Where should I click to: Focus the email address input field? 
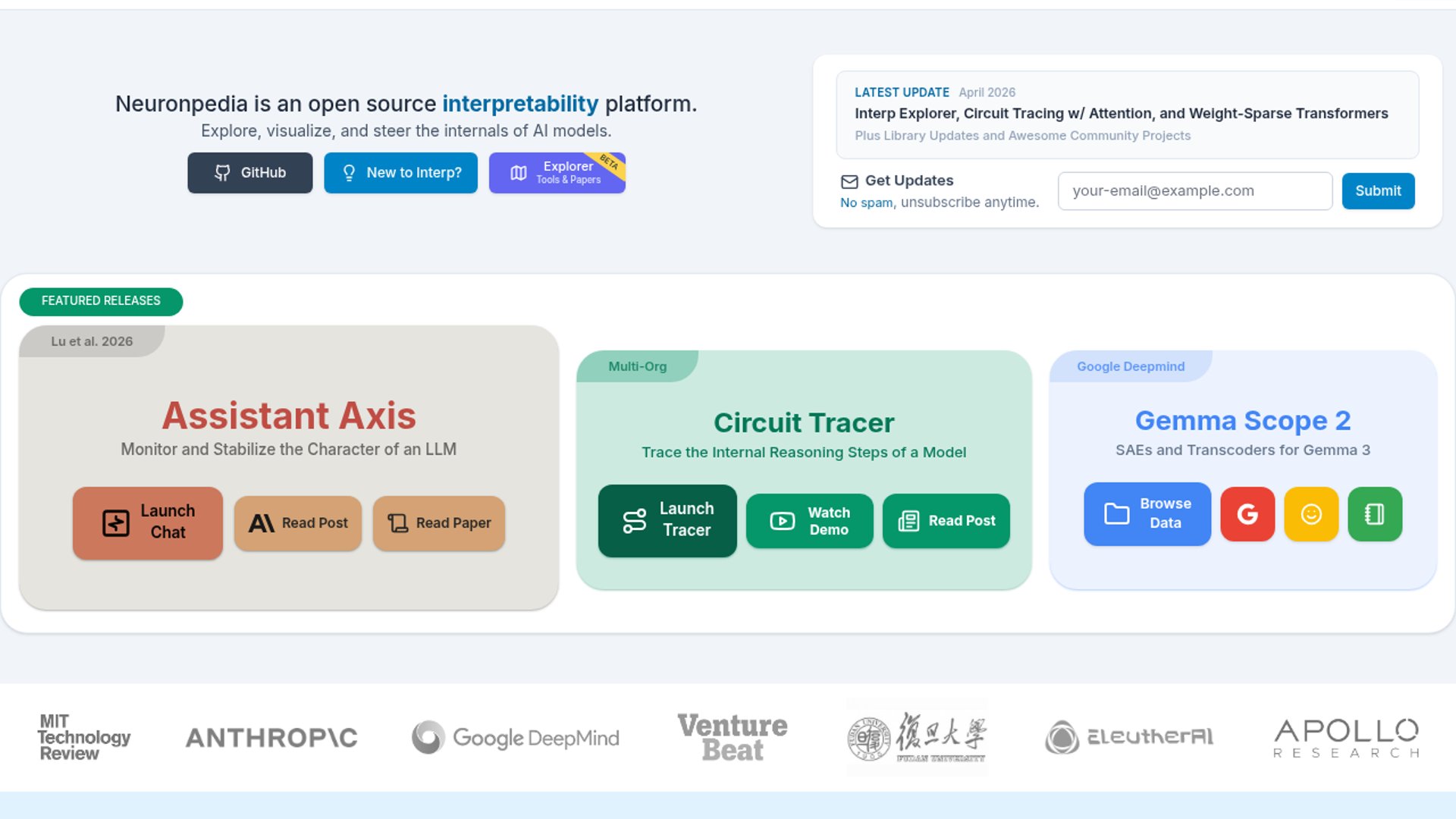1194,191
